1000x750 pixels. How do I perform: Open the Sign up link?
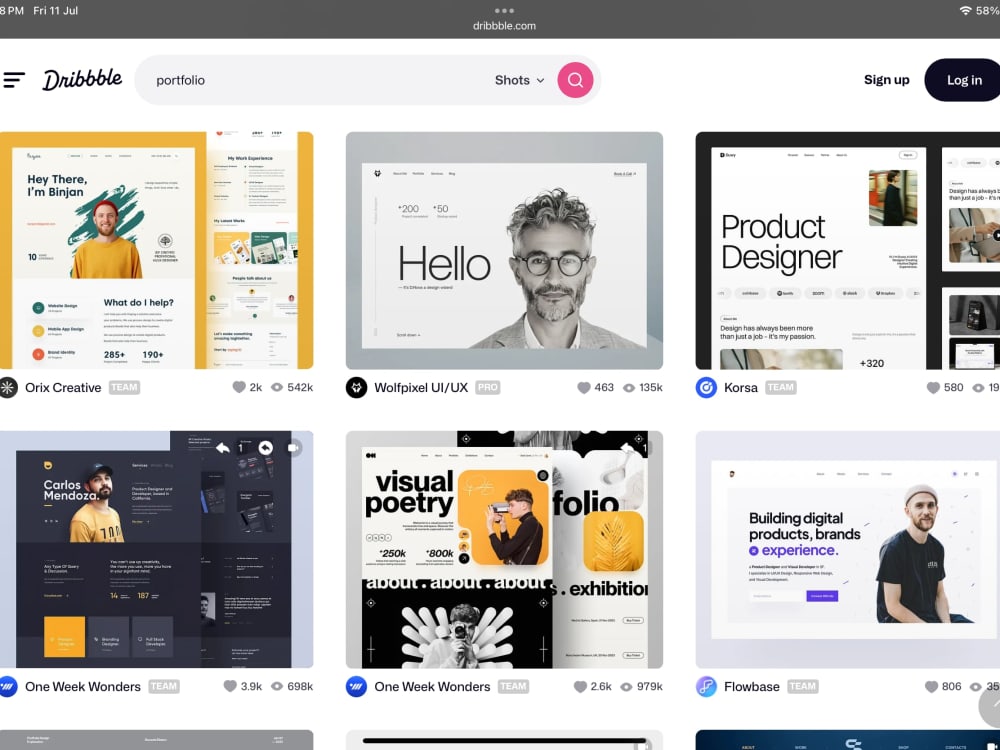[886, 80]
